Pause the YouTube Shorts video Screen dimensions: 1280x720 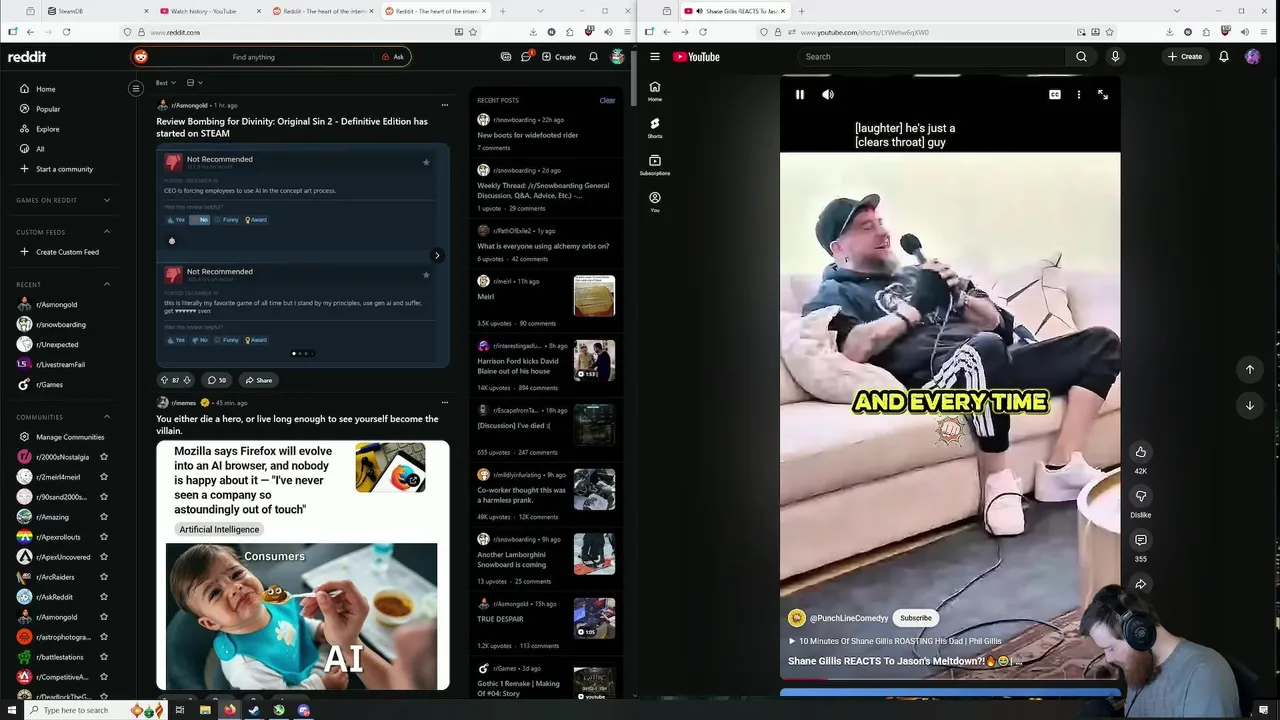point(800,94)
